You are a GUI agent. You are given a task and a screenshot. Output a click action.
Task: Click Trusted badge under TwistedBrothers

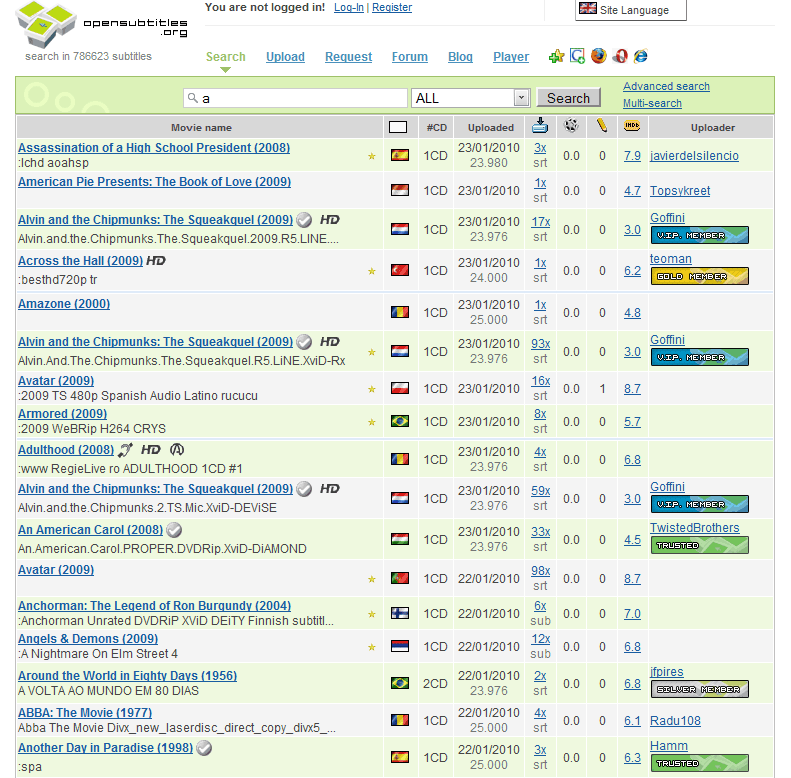[700, 545]
